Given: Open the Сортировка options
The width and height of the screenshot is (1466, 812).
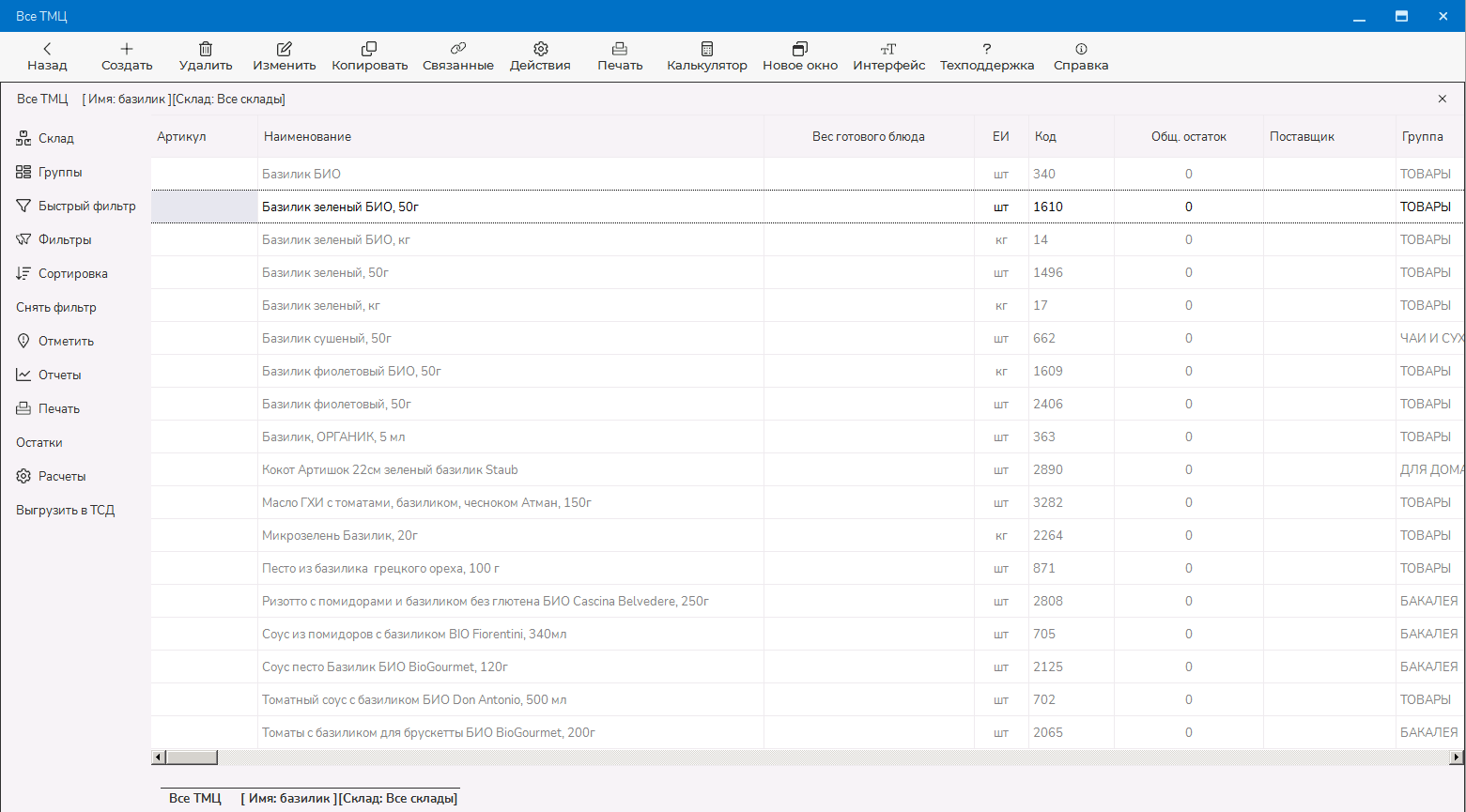Looking at the screenshot, I should (62, 273).
